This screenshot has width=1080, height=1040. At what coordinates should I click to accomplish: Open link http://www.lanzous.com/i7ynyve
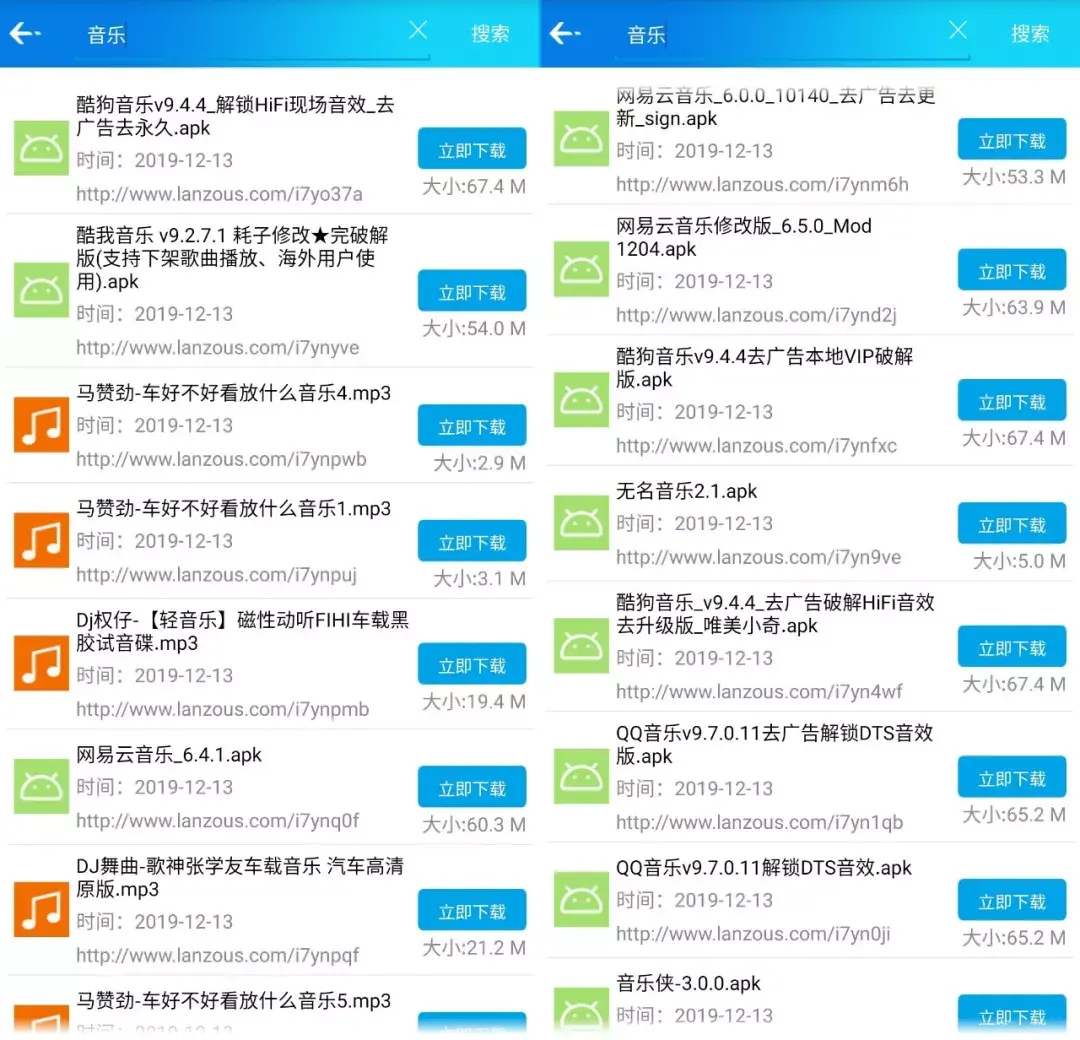[218, 348]
